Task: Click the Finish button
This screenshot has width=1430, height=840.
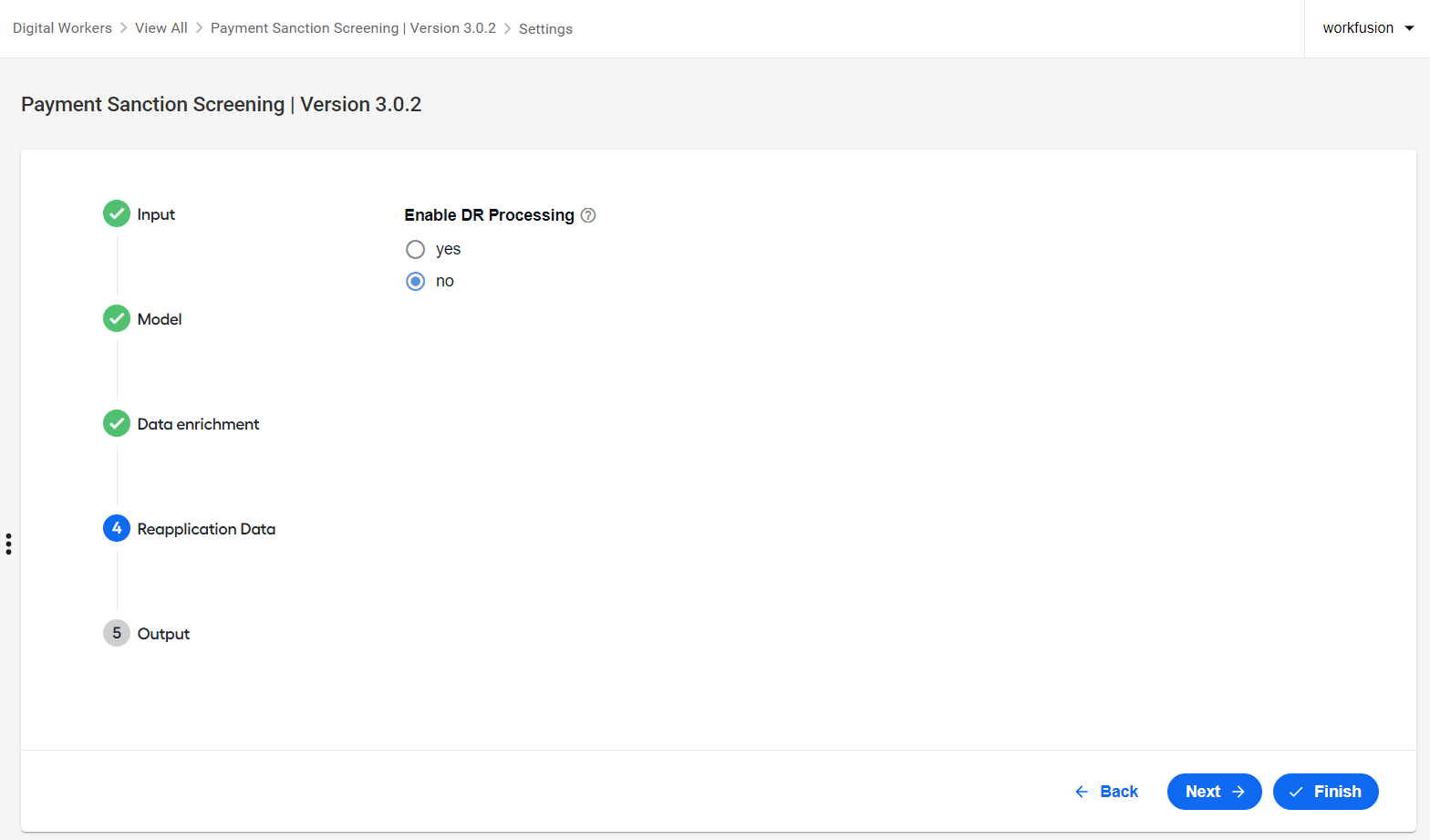Action: click(x=1326, y=792)
